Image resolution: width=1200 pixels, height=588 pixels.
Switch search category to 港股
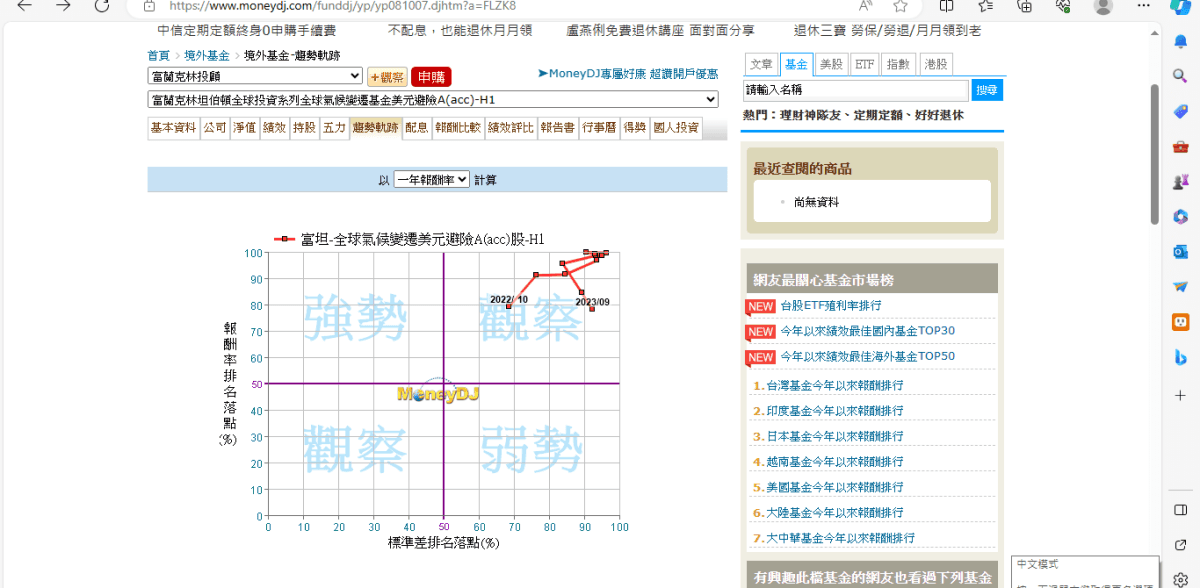(x=935, y=64)
